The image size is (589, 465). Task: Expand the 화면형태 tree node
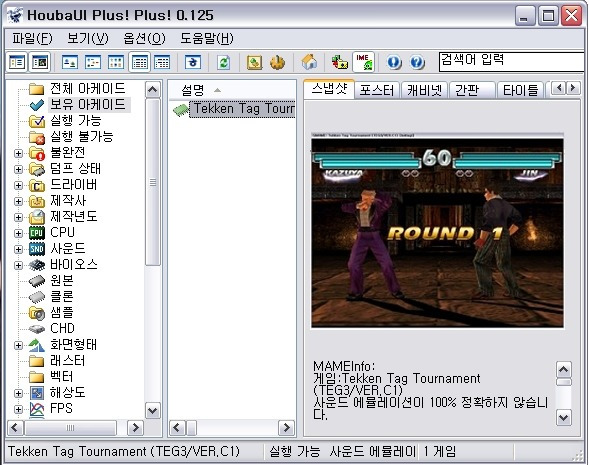[x=18, y=345]
